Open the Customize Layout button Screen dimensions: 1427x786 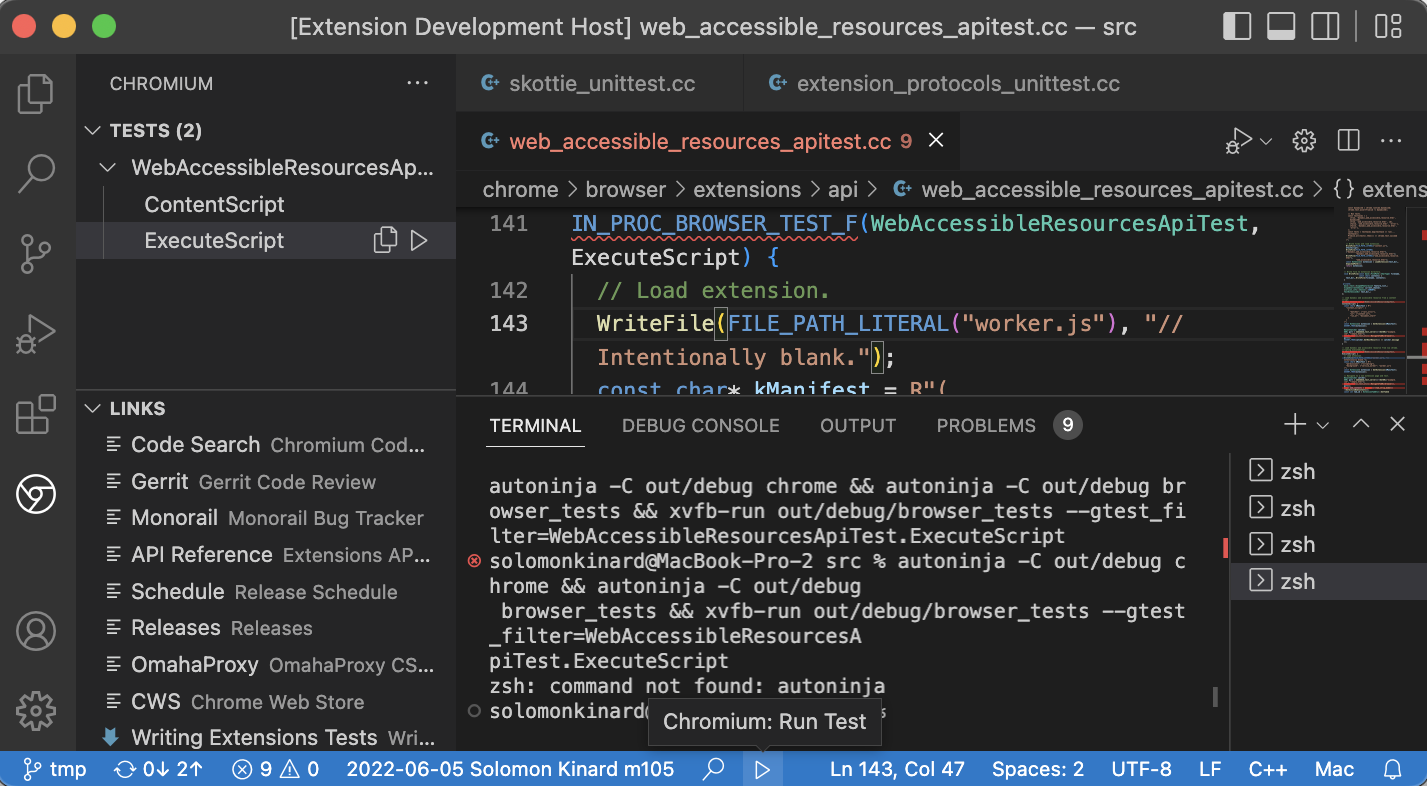pos(1388,26)
